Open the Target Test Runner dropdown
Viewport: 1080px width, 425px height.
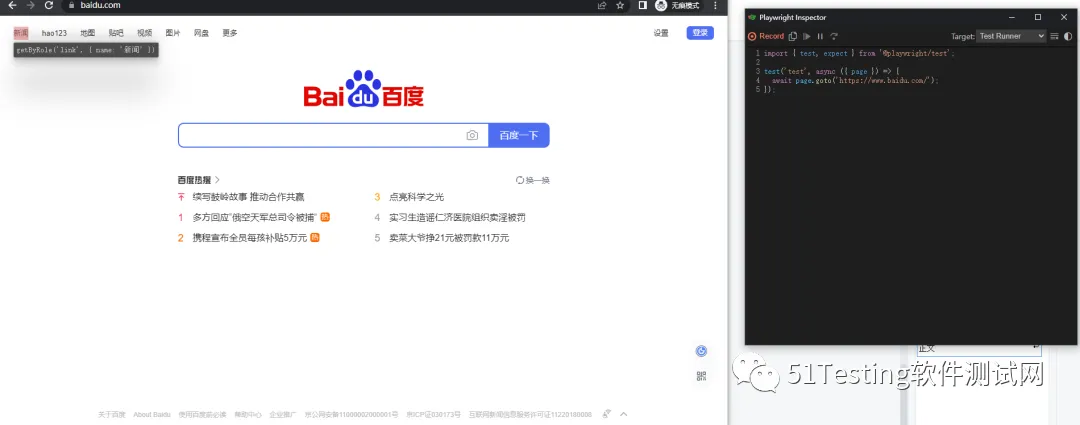(1011, 37)
